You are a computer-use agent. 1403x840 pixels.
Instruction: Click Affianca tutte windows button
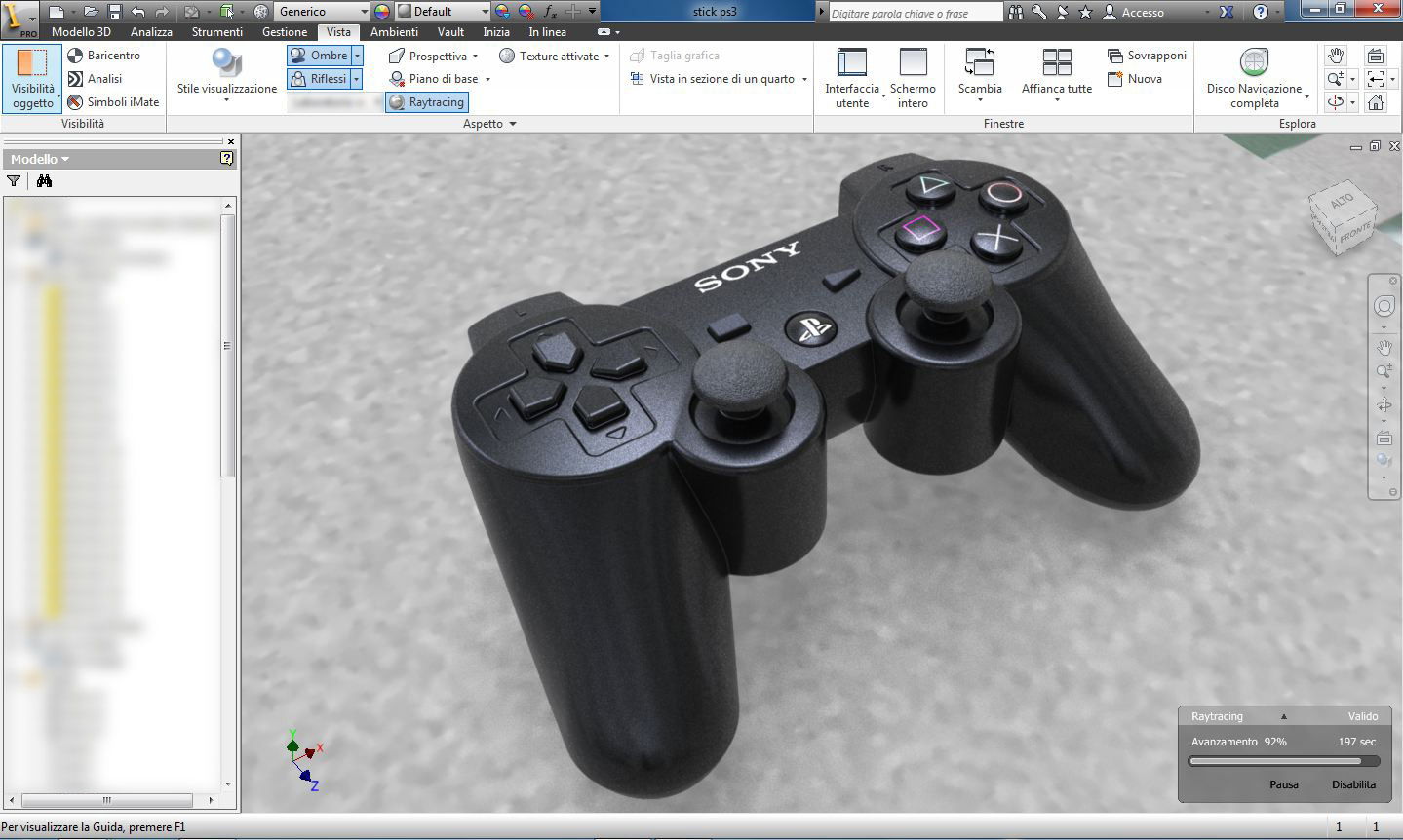pyautogui.click(x=1057, y=75)
